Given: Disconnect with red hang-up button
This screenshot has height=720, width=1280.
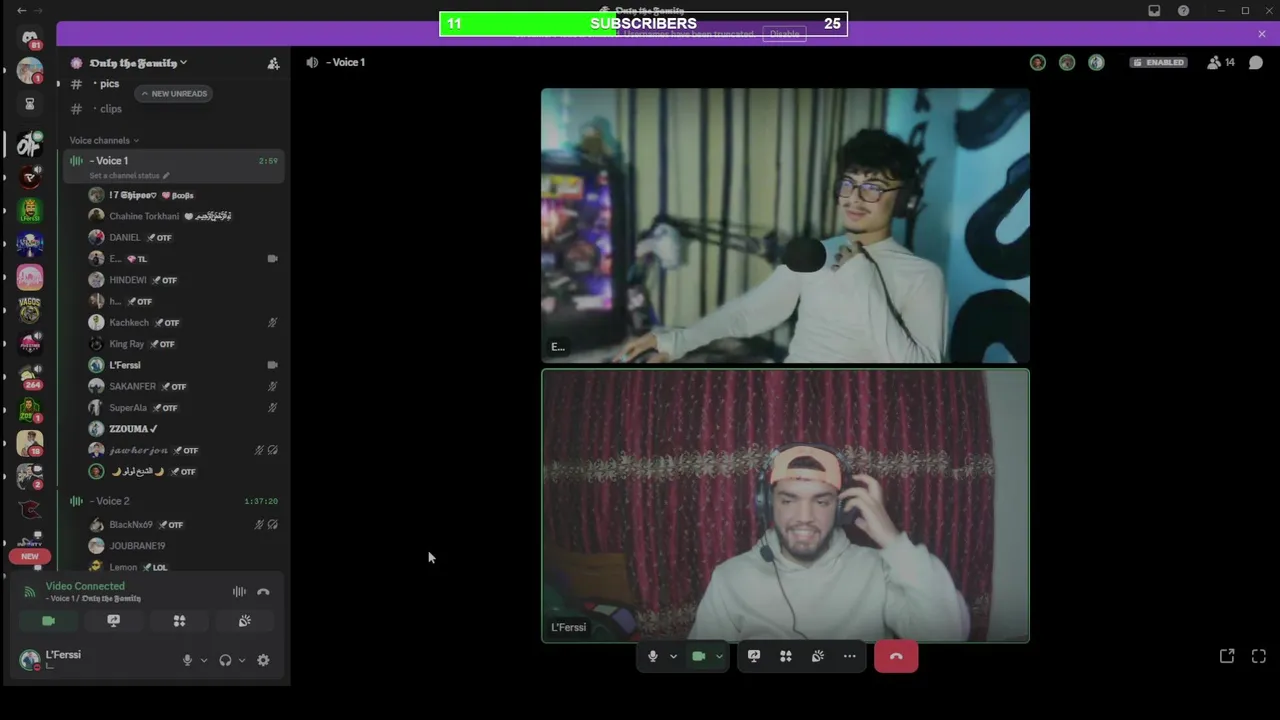Looking at the screenshot, I should coord(896,656).
